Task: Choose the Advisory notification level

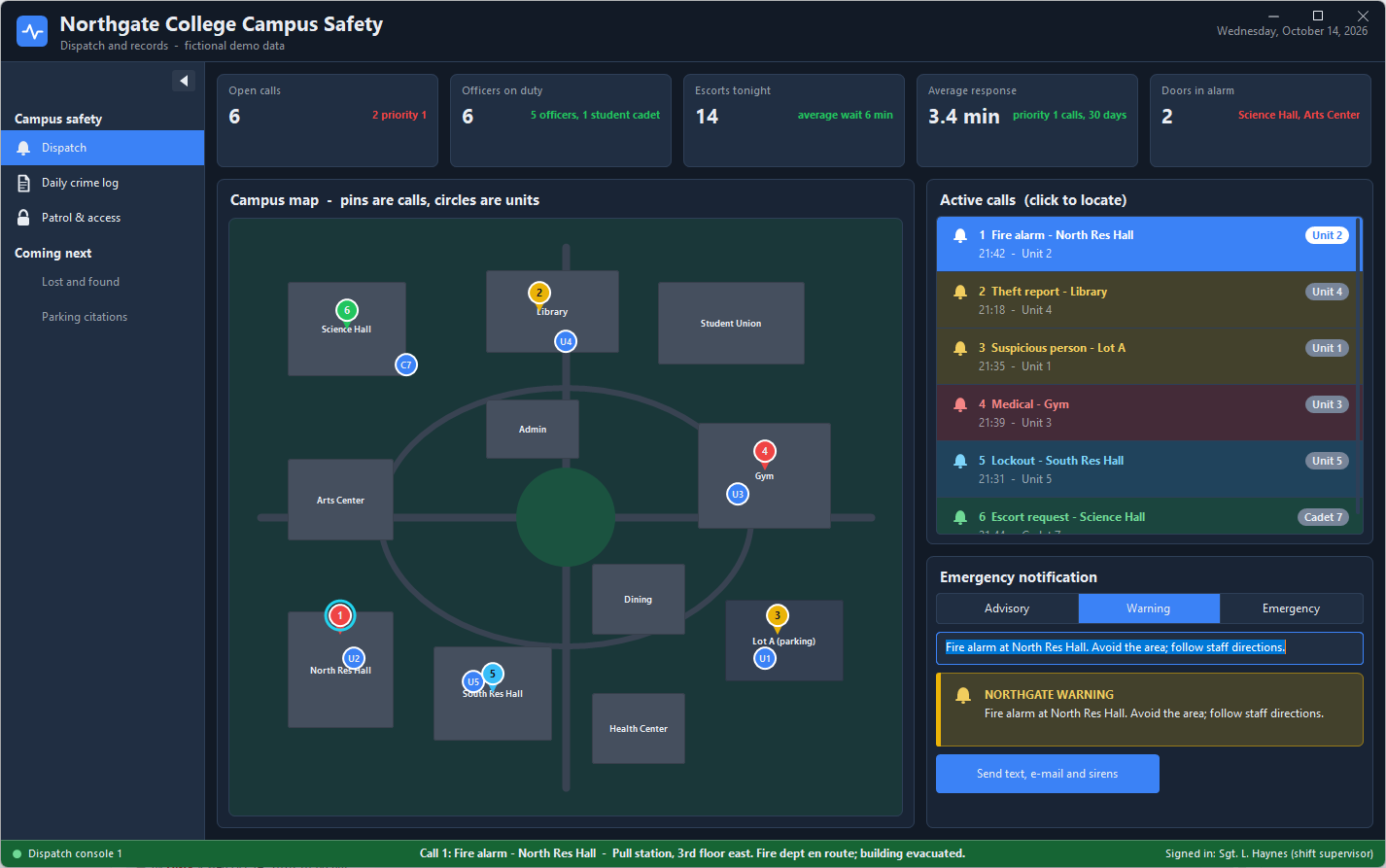Action: [x=1007, y=608]
